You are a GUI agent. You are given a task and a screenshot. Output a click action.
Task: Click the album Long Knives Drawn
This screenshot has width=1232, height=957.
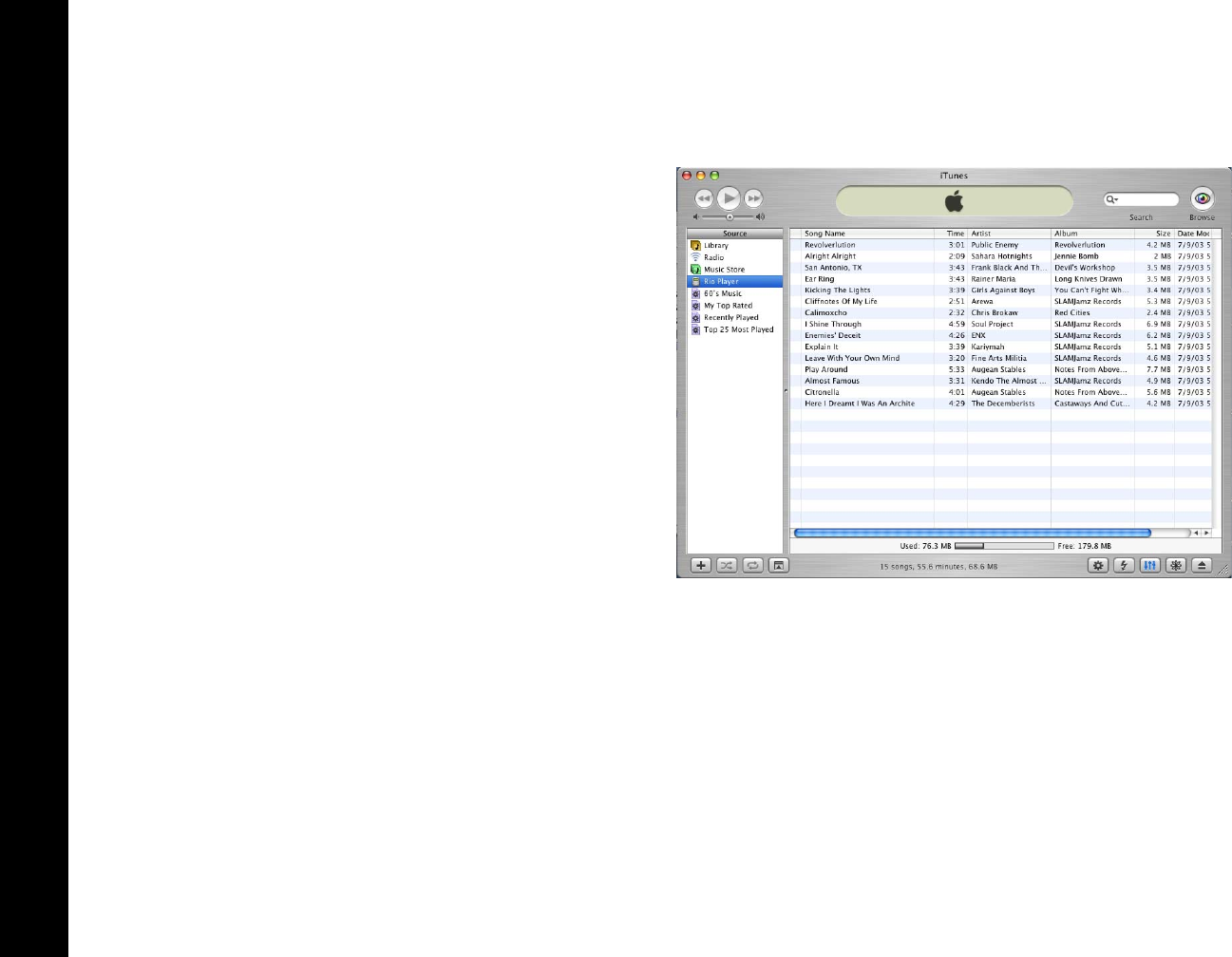click(1089, 279)
